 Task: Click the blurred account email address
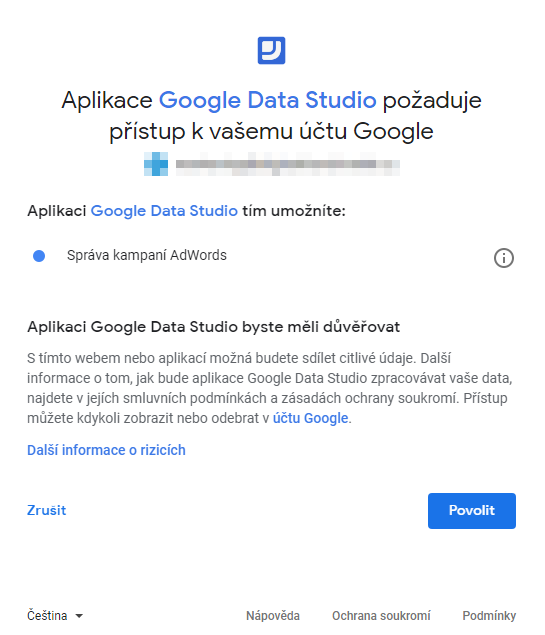(288, 164)
